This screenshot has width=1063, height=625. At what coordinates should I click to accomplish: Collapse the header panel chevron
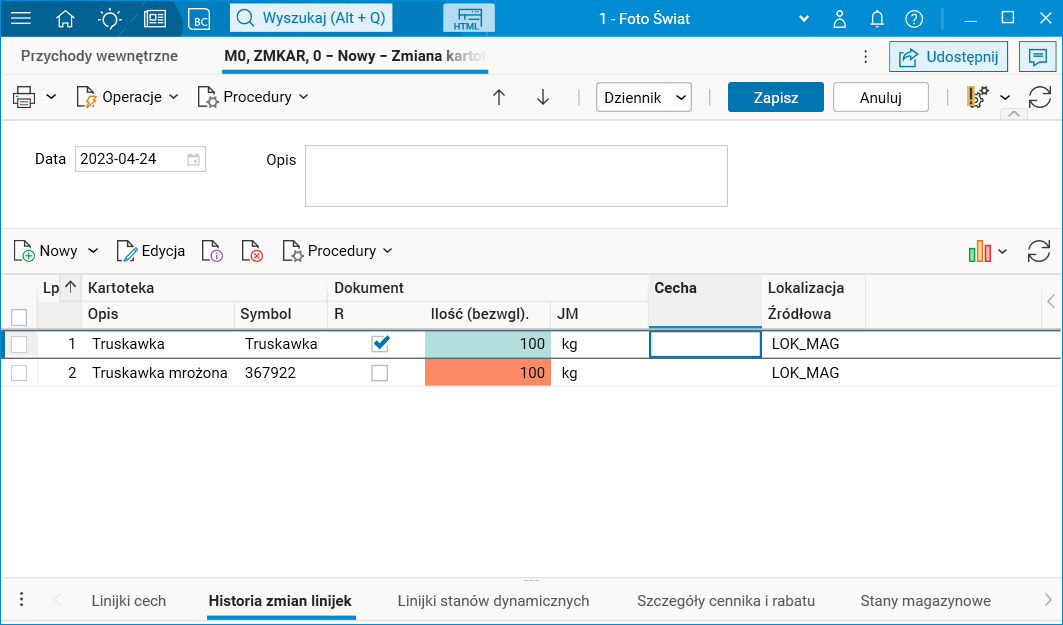coord(1014,114)
